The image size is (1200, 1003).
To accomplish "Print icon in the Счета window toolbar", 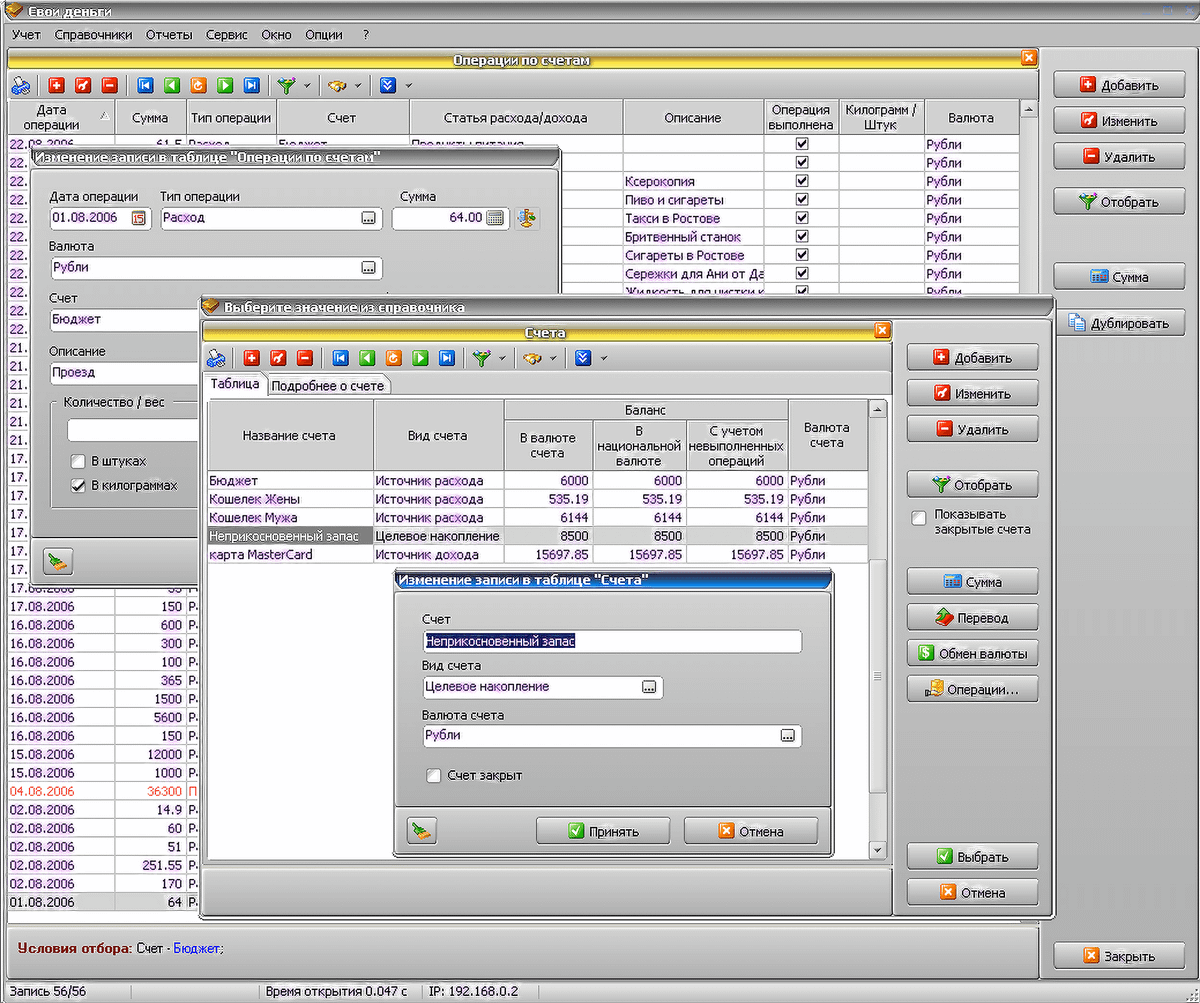I will pos(216,358).
